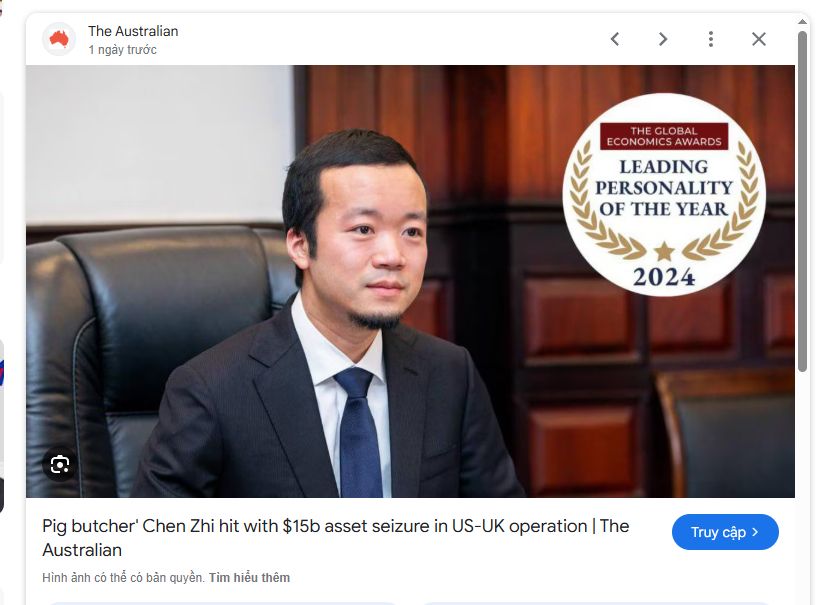Click the 1 ngày trước timestamp
Screen dimensions: 824x605
click(x=122, y=50)
